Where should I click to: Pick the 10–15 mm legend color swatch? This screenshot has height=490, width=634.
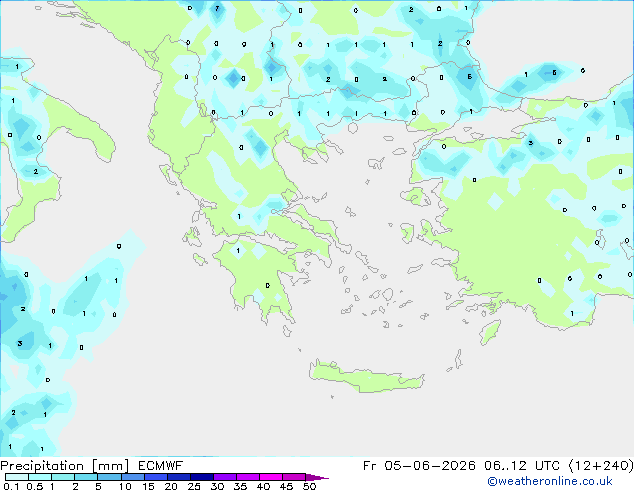pos(133,477)
